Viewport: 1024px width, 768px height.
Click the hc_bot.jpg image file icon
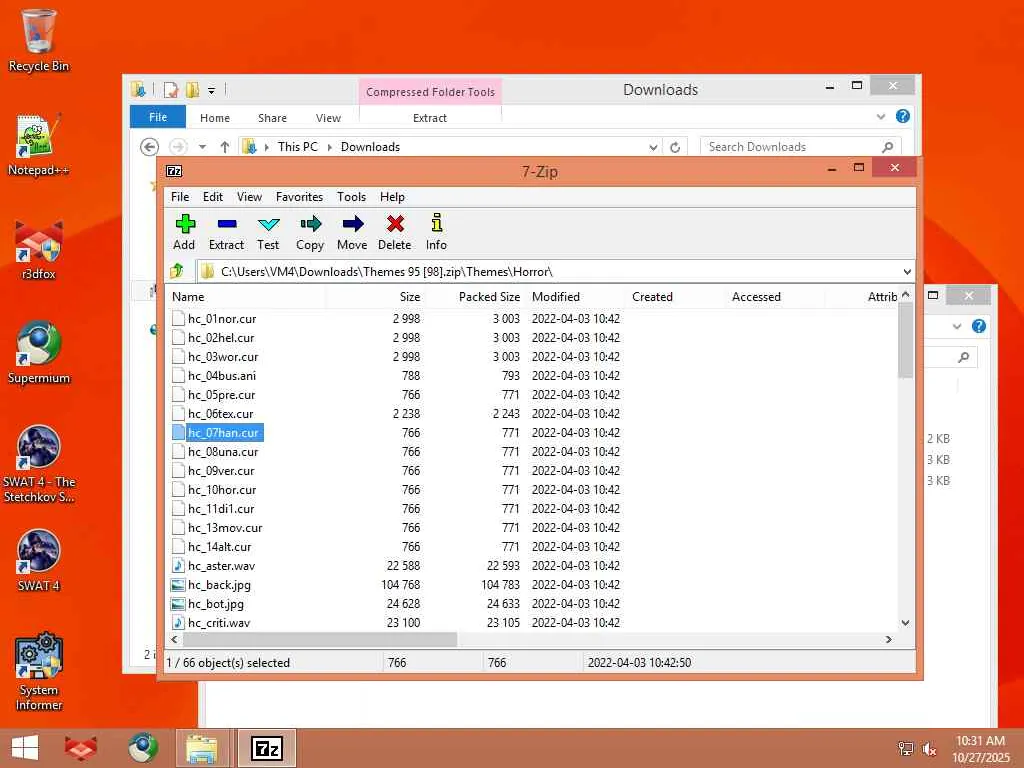(x=177, y=603)
